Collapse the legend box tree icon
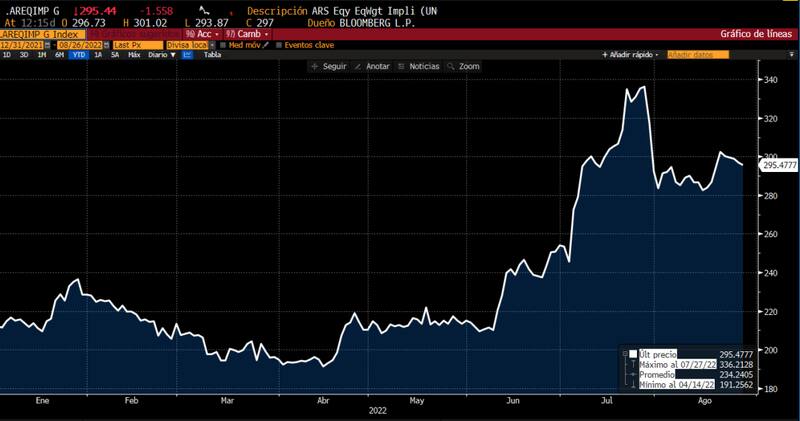Viewport: 800px width, 421px height. click(625, 354)
